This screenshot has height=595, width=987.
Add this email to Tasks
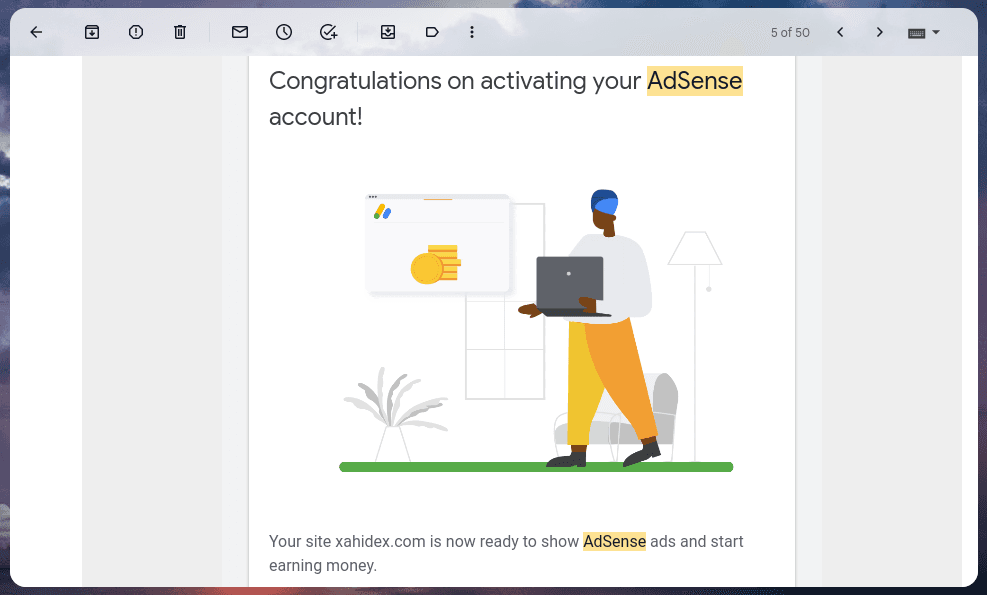pos(328,32)
